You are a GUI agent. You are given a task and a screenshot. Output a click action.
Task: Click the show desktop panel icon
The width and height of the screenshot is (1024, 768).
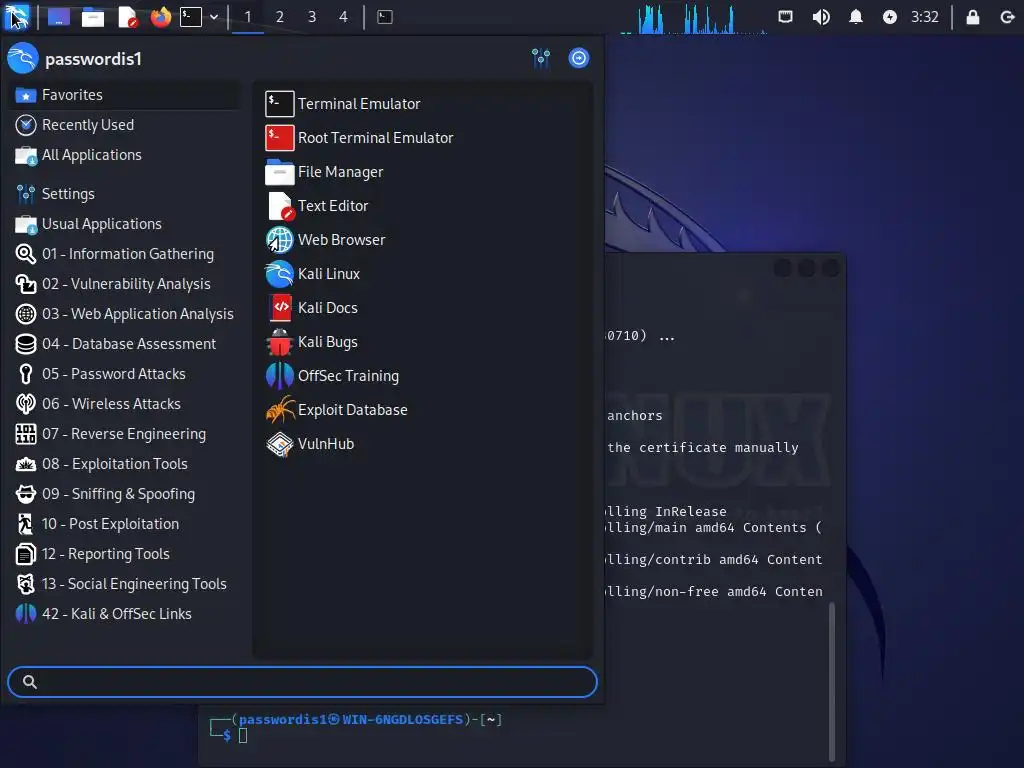click(x=59, y=17)
